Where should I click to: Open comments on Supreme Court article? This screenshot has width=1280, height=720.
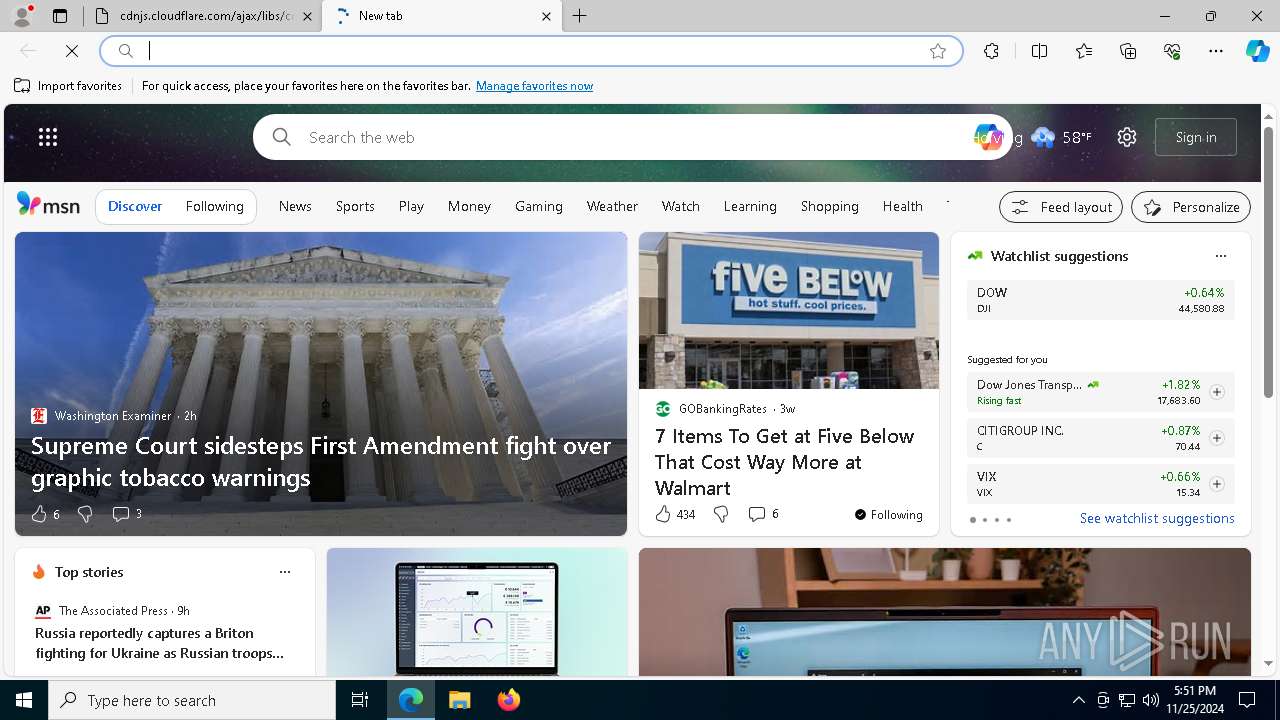[x=127, y=514]
